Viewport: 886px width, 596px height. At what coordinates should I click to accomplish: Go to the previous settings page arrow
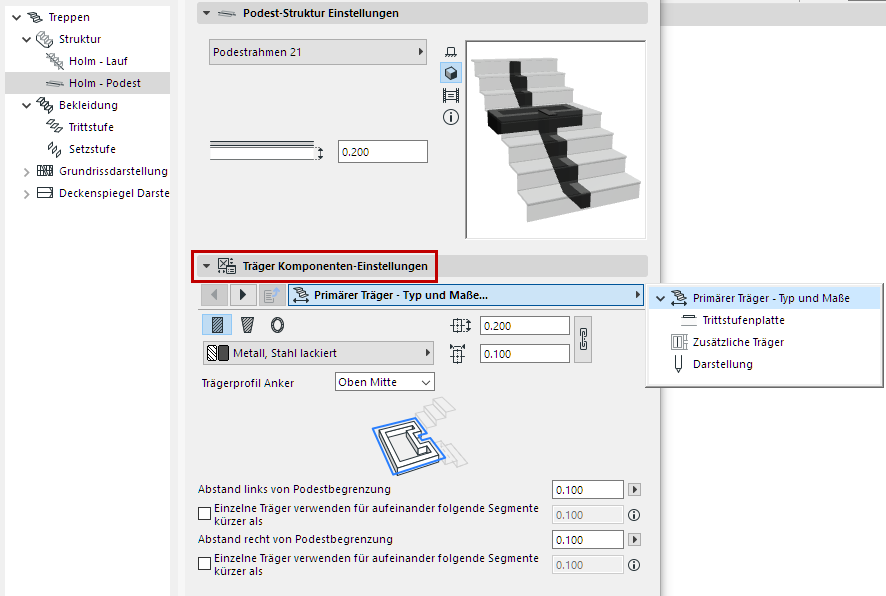(x=214, y=295)
